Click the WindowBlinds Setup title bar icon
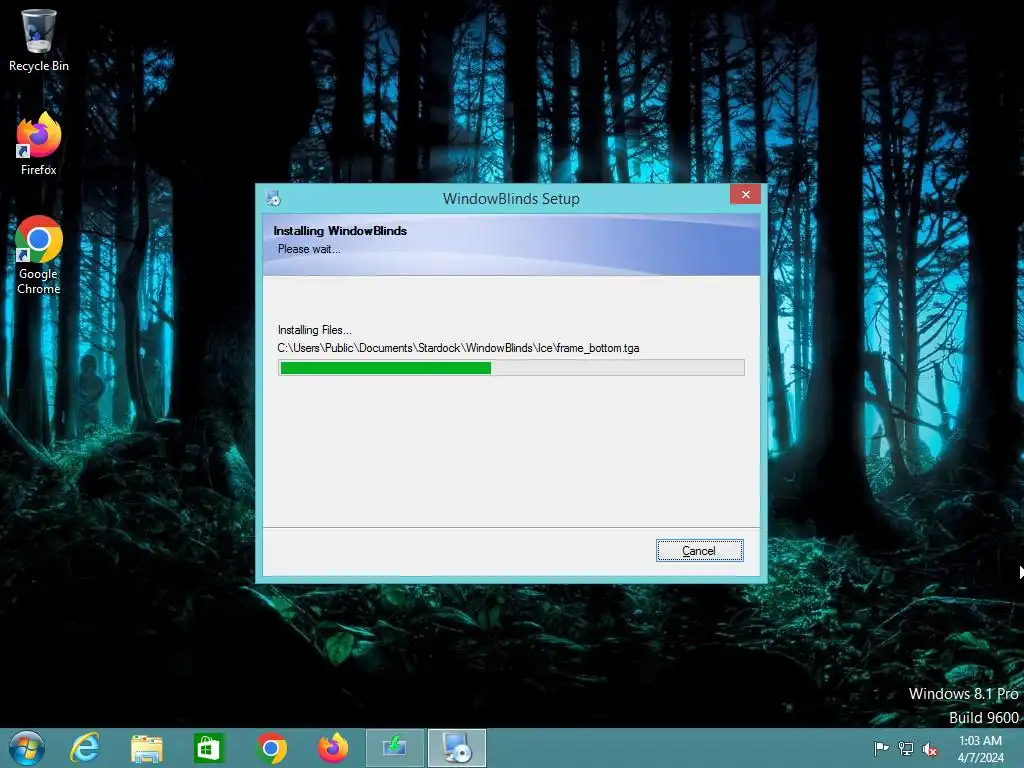The height and width of the screenshot is (768, 1024). (x=273, y=198)
